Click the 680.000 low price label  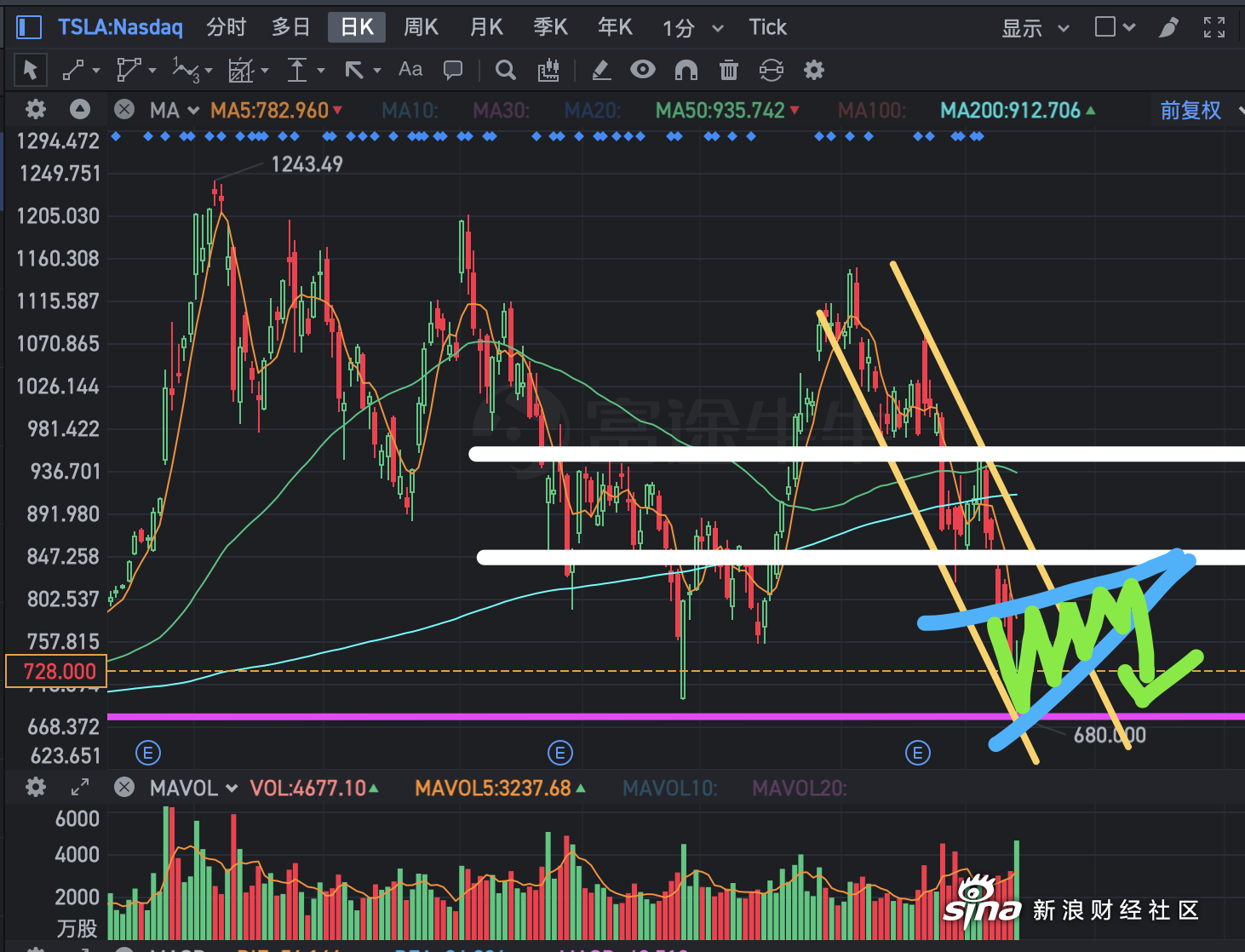coord(1110,735)
